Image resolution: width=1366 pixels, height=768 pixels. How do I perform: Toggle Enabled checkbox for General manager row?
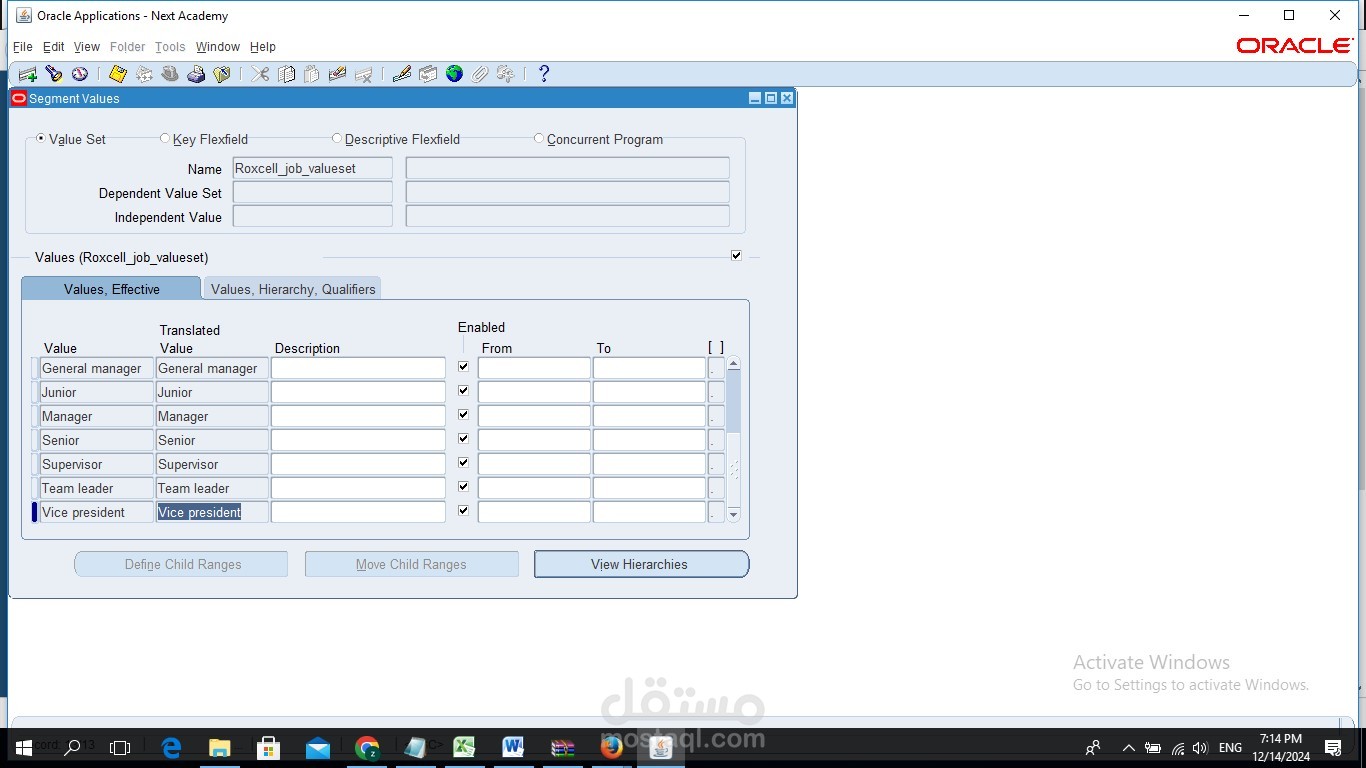[463, 367]
